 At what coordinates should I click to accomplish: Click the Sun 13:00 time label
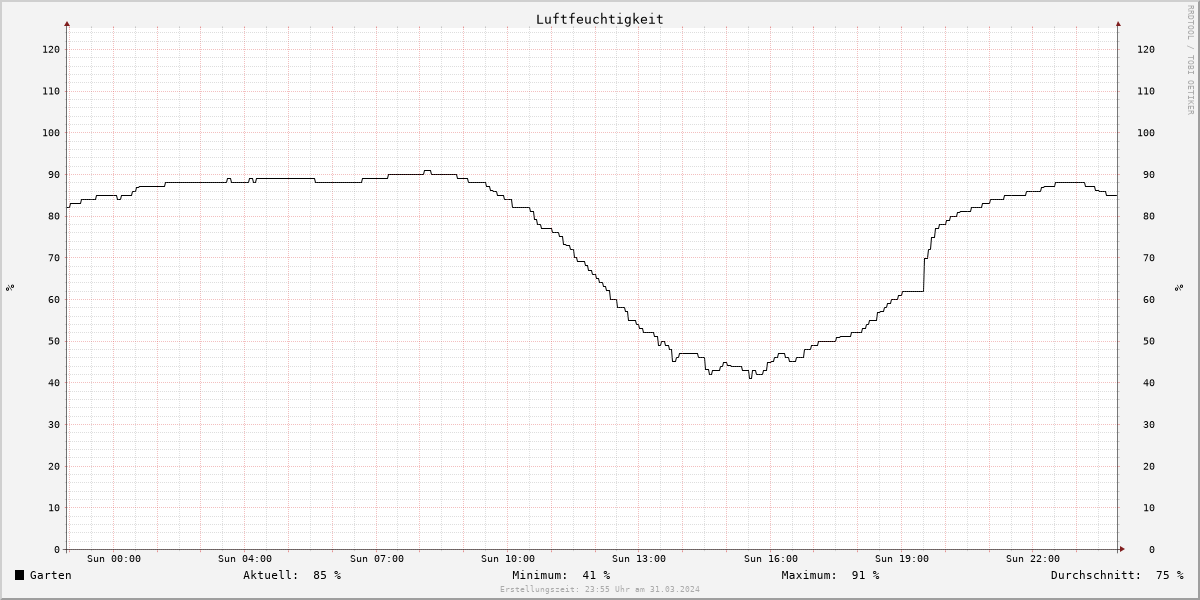[x=639, y=559]
